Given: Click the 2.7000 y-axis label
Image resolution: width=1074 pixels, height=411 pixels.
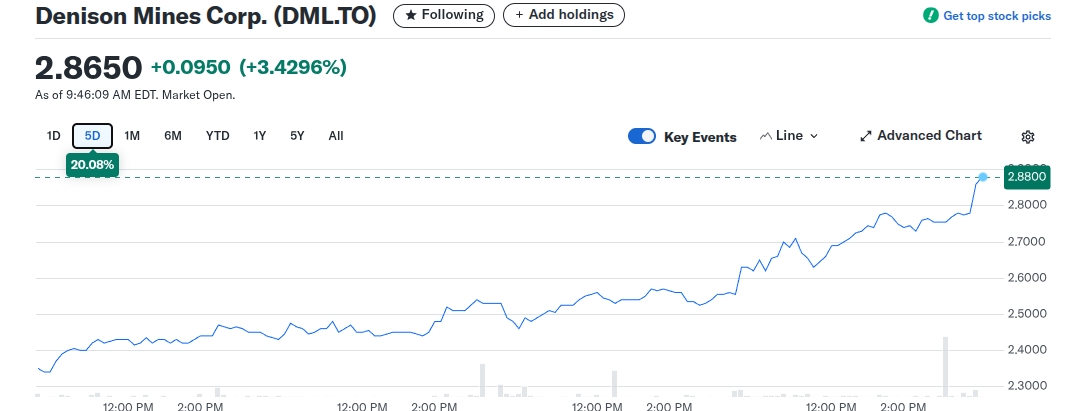Looking at the screenshot, I should pos(1026,241).
